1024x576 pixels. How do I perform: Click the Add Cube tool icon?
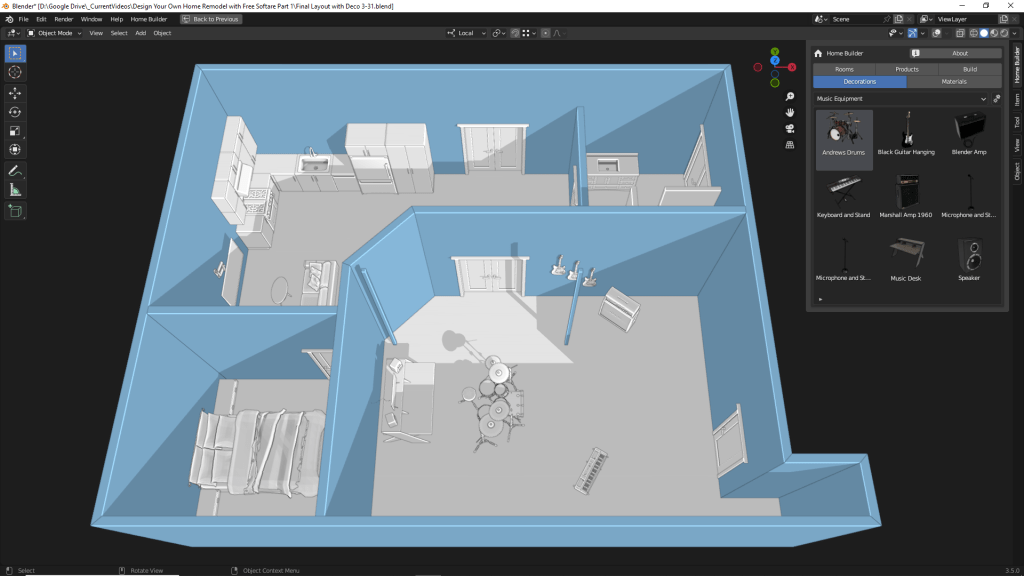click(15, 211)
